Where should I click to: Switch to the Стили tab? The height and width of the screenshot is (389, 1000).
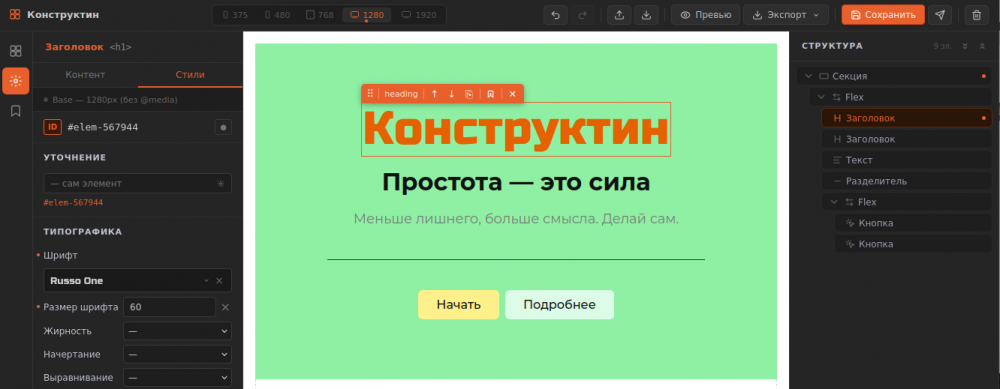(190, 75)
